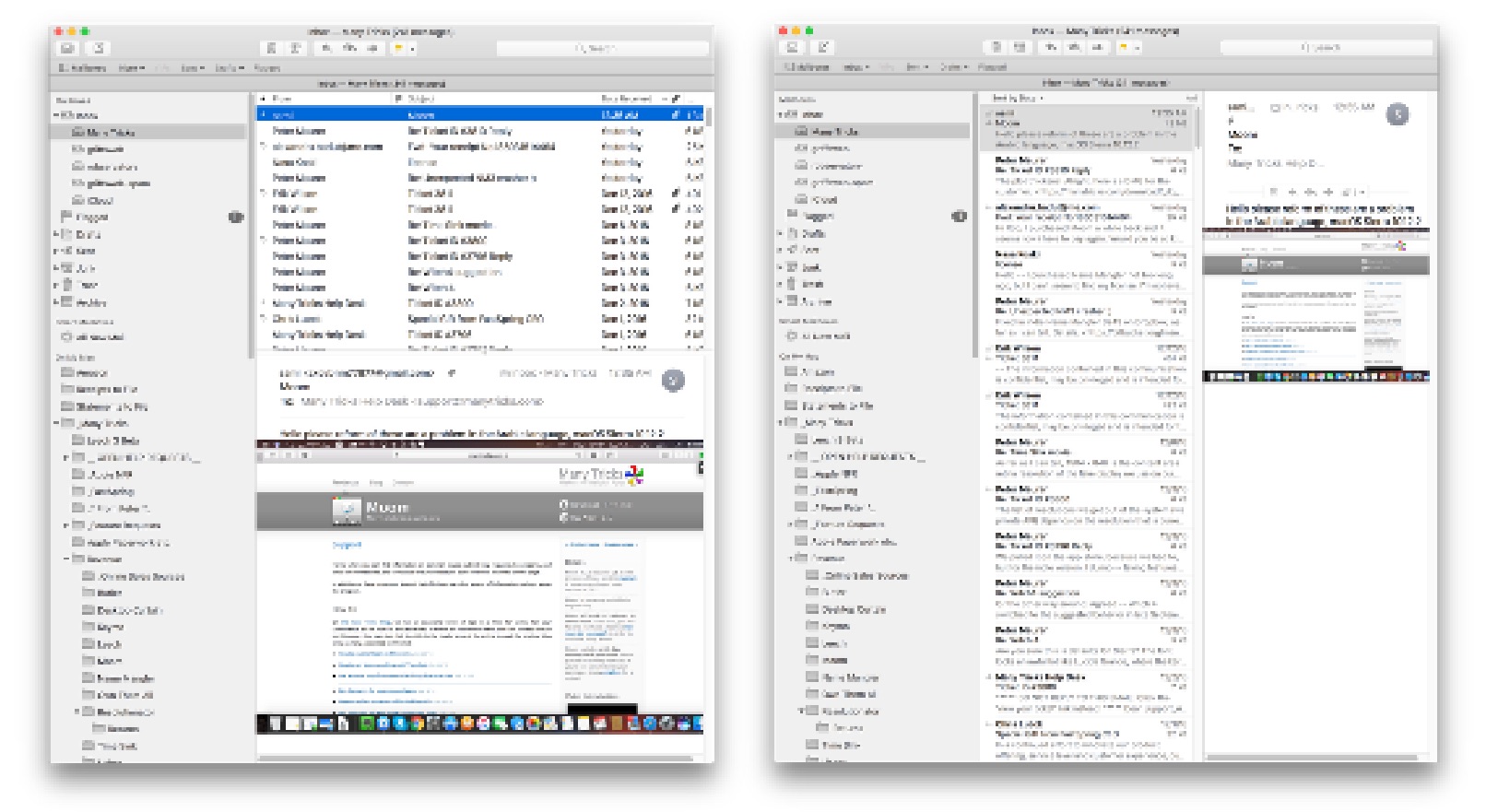The height and width of the screenshot is (812, 1486).
Task: Click Compose new message icon in left window
Action: [99, 48]
